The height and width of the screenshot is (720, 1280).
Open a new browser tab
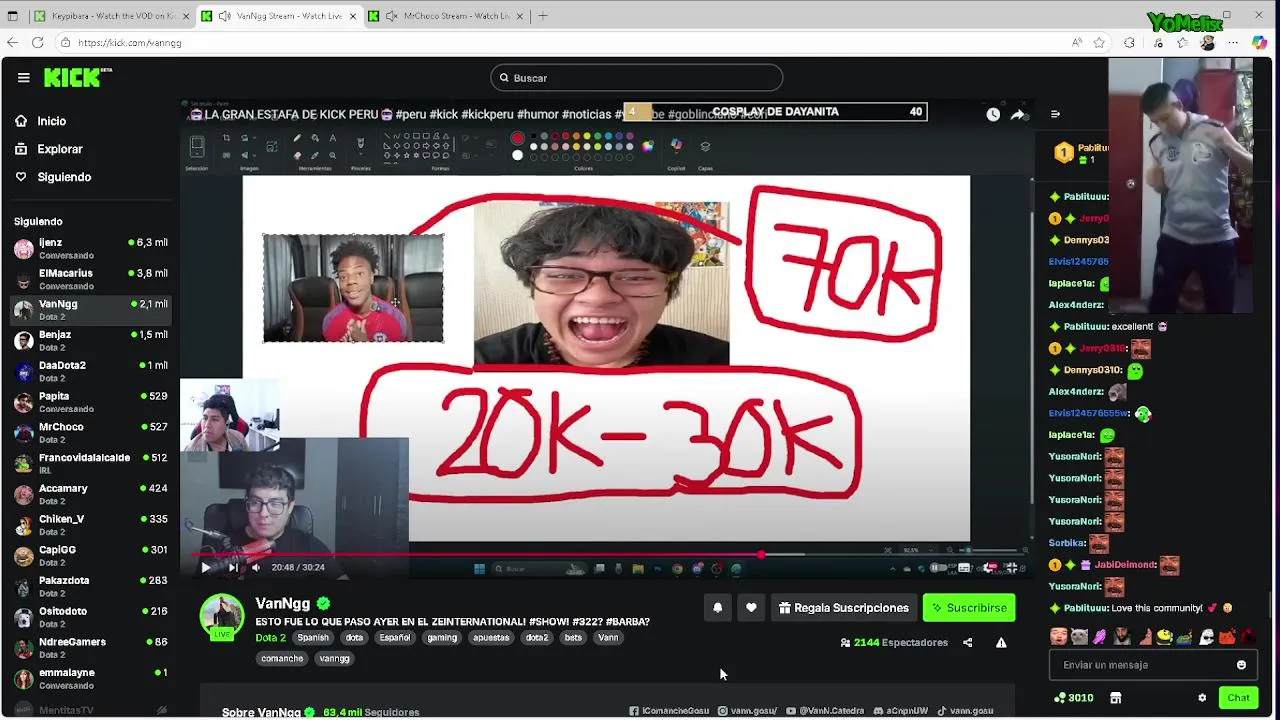(543, 16)
